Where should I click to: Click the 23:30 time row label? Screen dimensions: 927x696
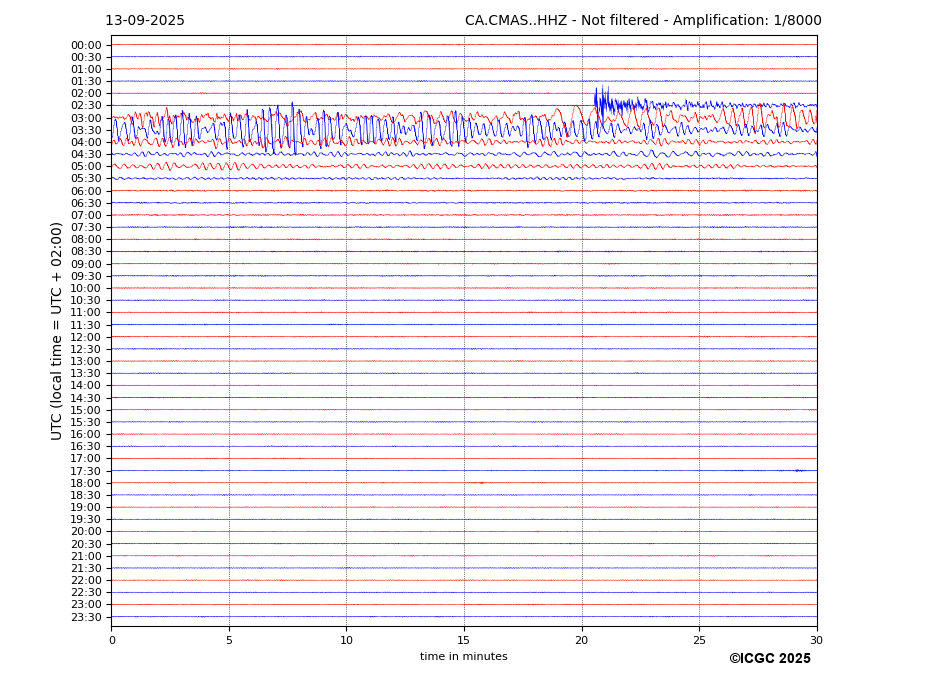point(86,617)
